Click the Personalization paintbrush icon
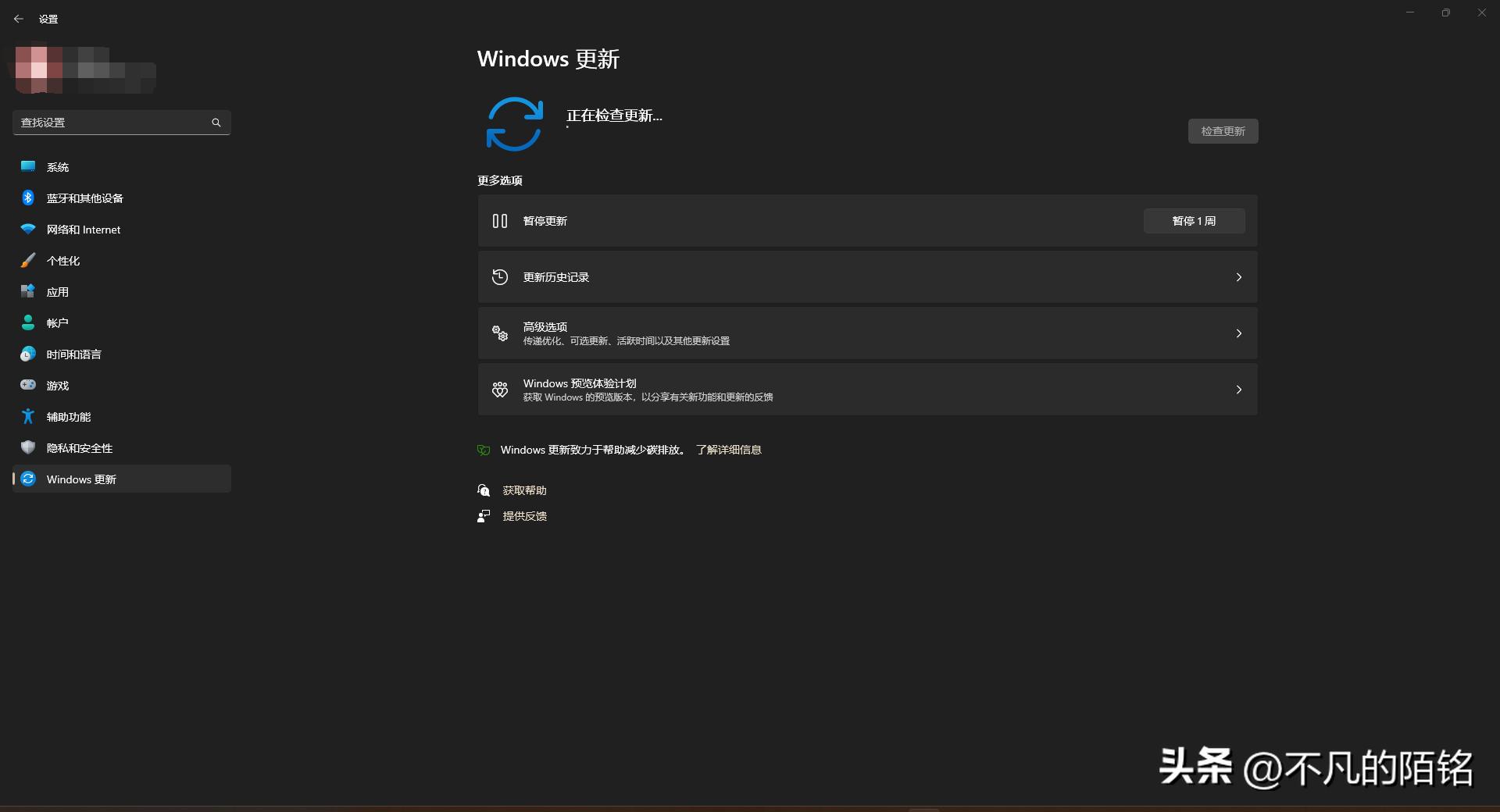This screenshot has width=1500, height=812. point(28,260)
